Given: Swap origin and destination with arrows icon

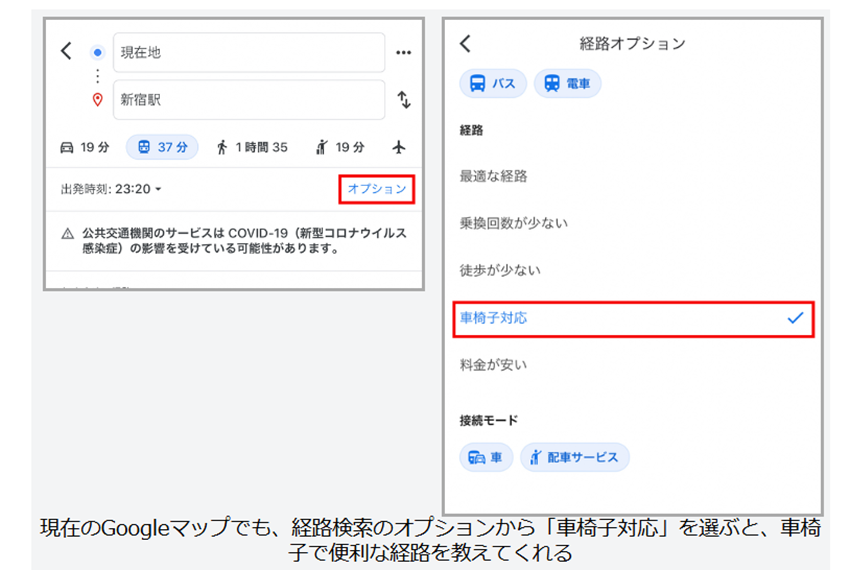Looking at the screenshot, I should pyautogui.click(x=404, y=100).
